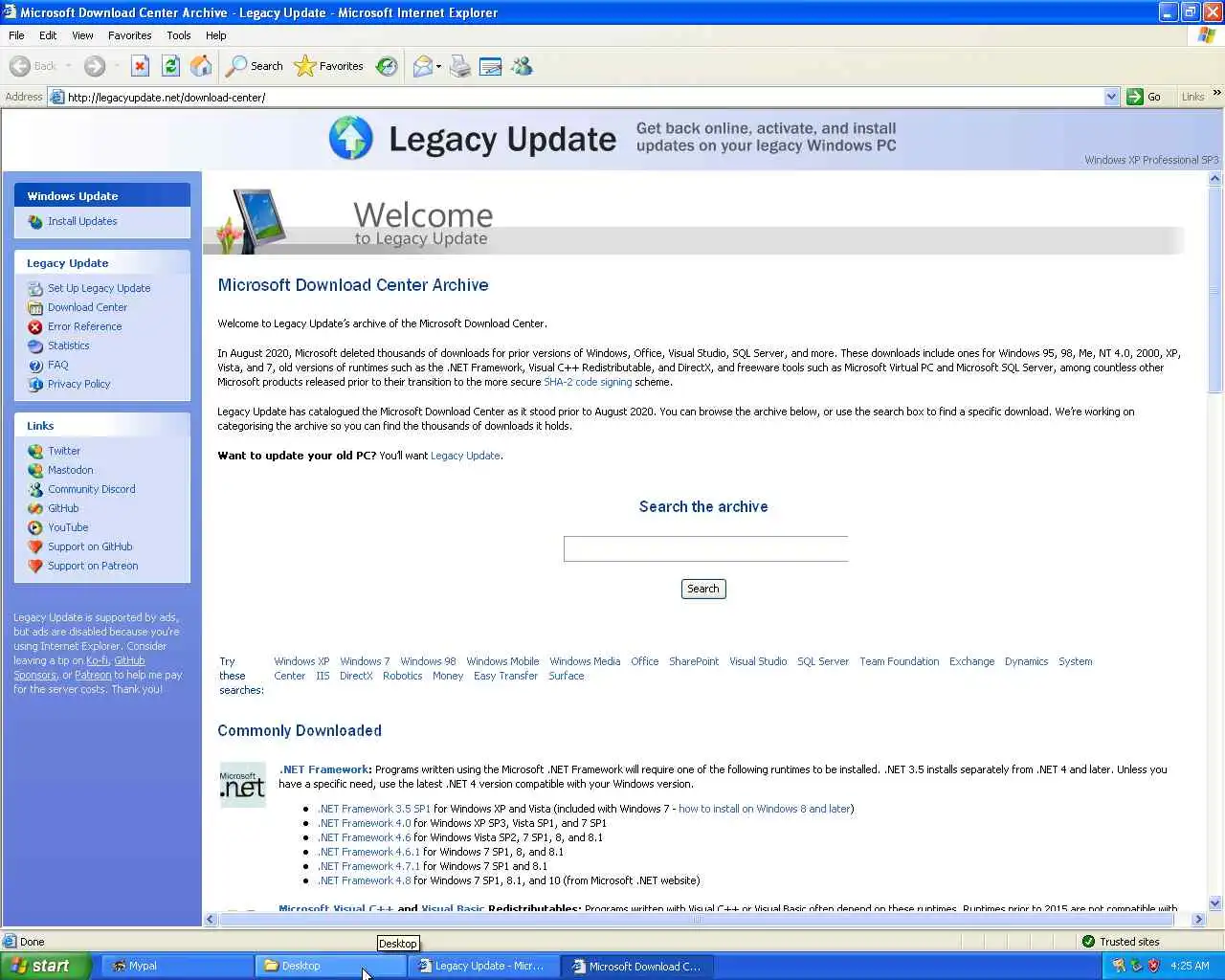
Task: Open the File menu
Action: point(16,35)
